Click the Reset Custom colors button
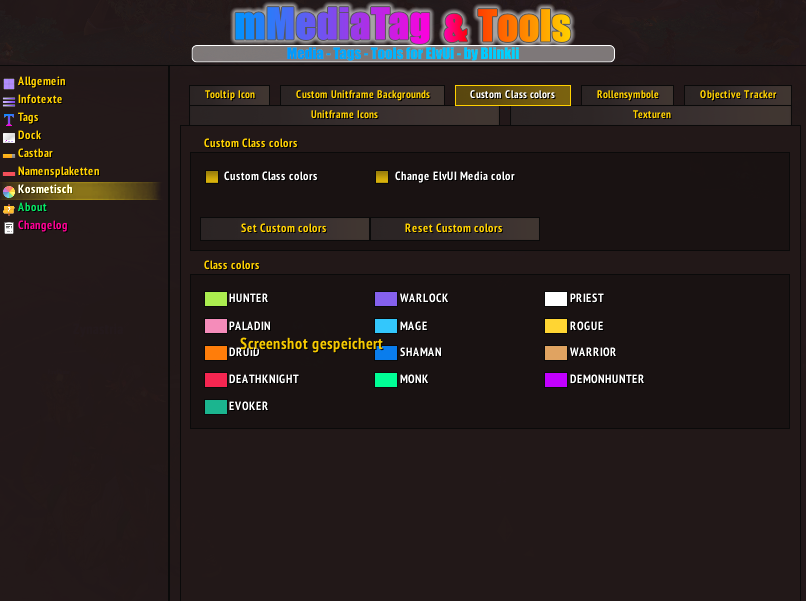806x601 pixels. click(454, 229)
